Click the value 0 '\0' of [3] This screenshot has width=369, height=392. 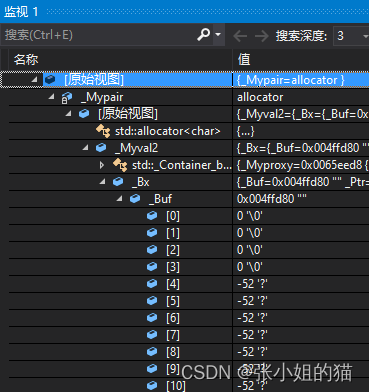250,267
